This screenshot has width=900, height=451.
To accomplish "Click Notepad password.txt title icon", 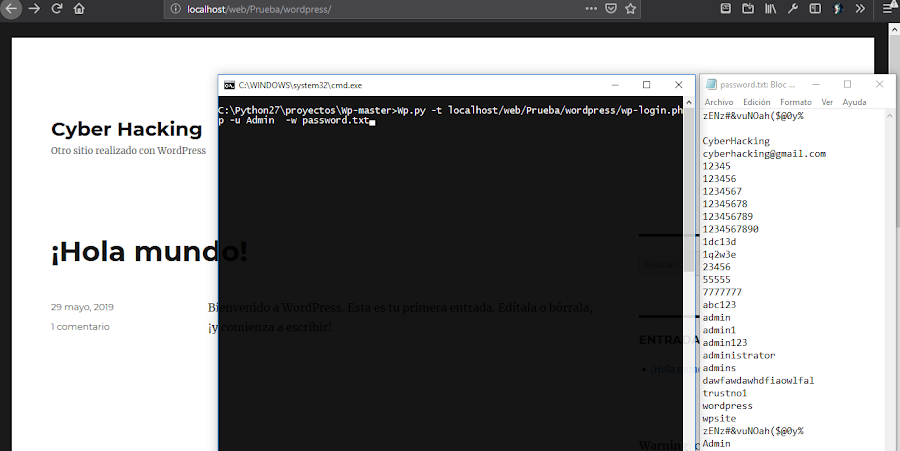I will (x=711, y=84).
